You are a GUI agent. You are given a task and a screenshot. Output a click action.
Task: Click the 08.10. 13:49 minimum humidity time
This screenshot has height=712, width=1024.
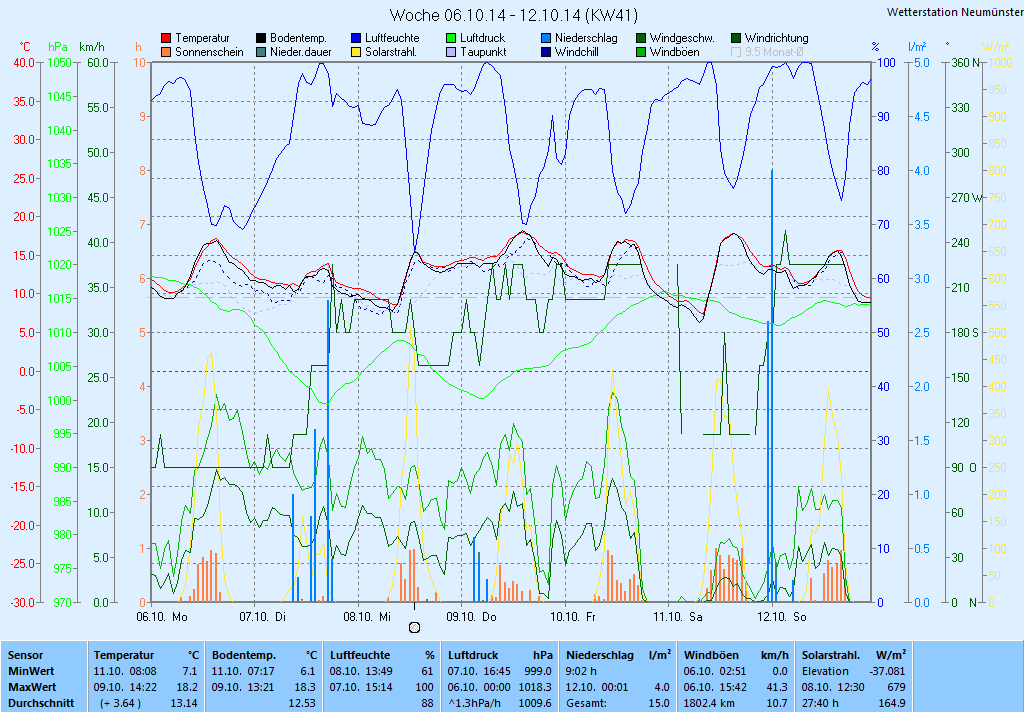[361, 672]
